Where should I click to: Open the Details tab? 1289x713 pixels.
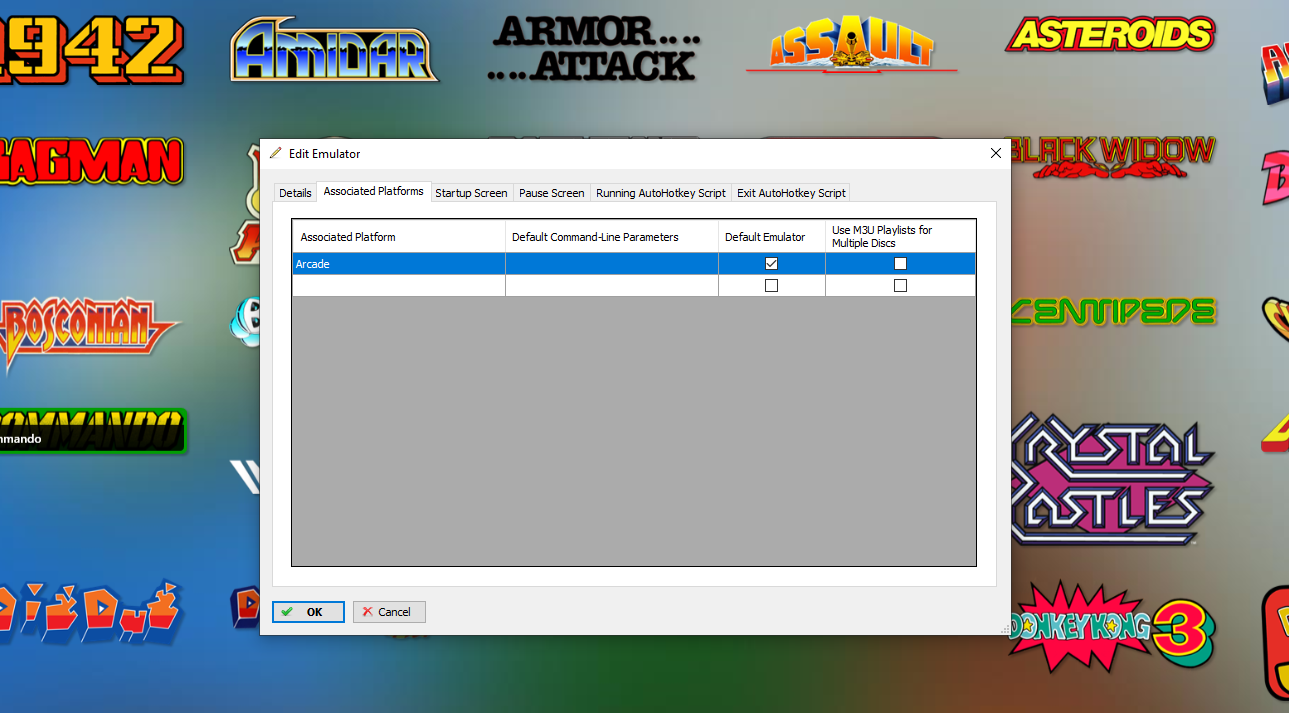(295, 193)
